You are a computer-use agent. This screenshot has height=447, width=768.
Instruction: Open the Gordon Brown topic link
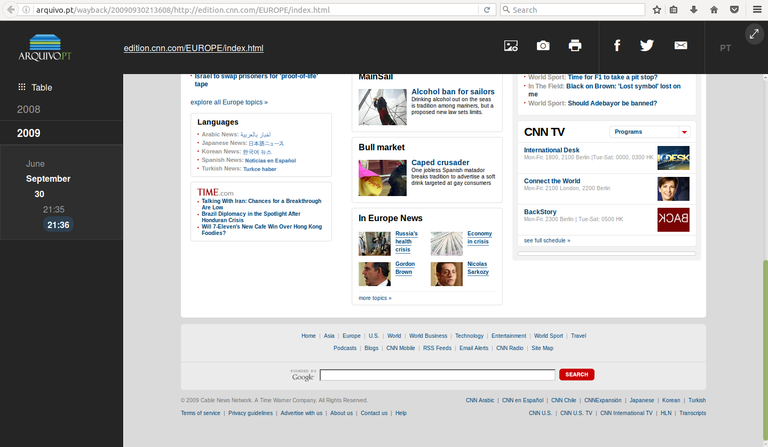point(405,268)
